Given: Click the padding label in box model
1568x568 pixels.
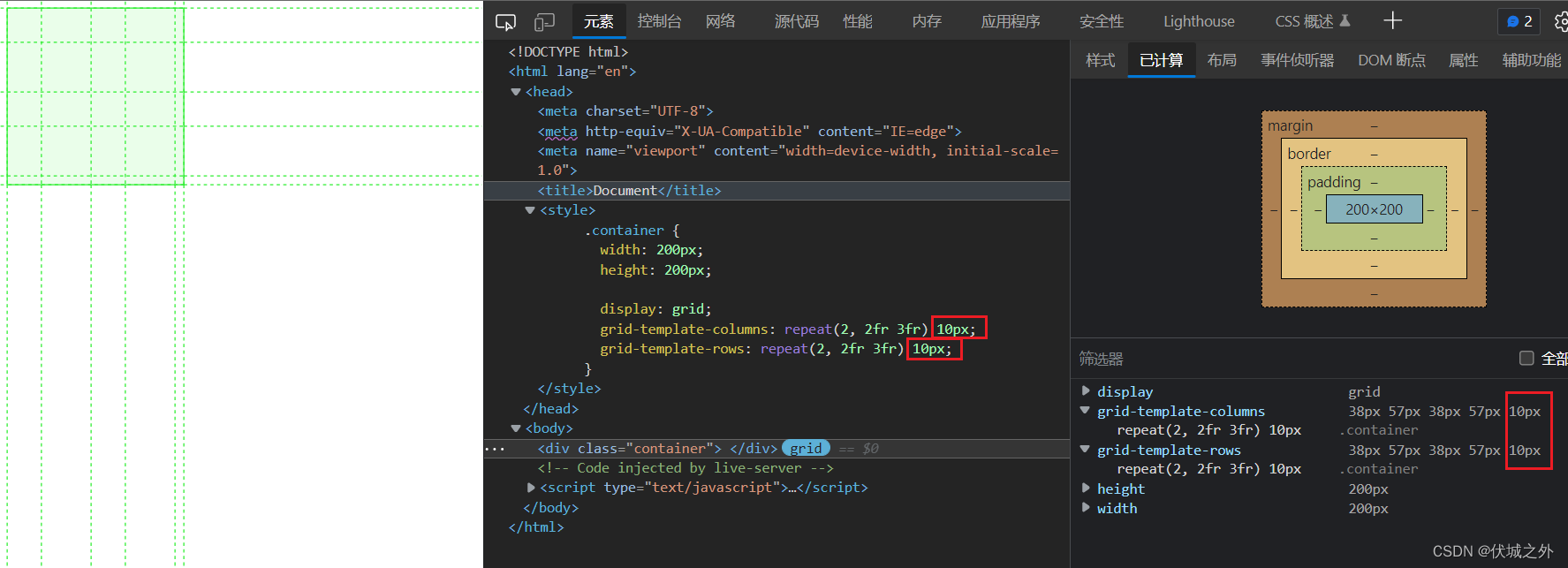Looking at the screenshot, I should (x=1334, y=182).
